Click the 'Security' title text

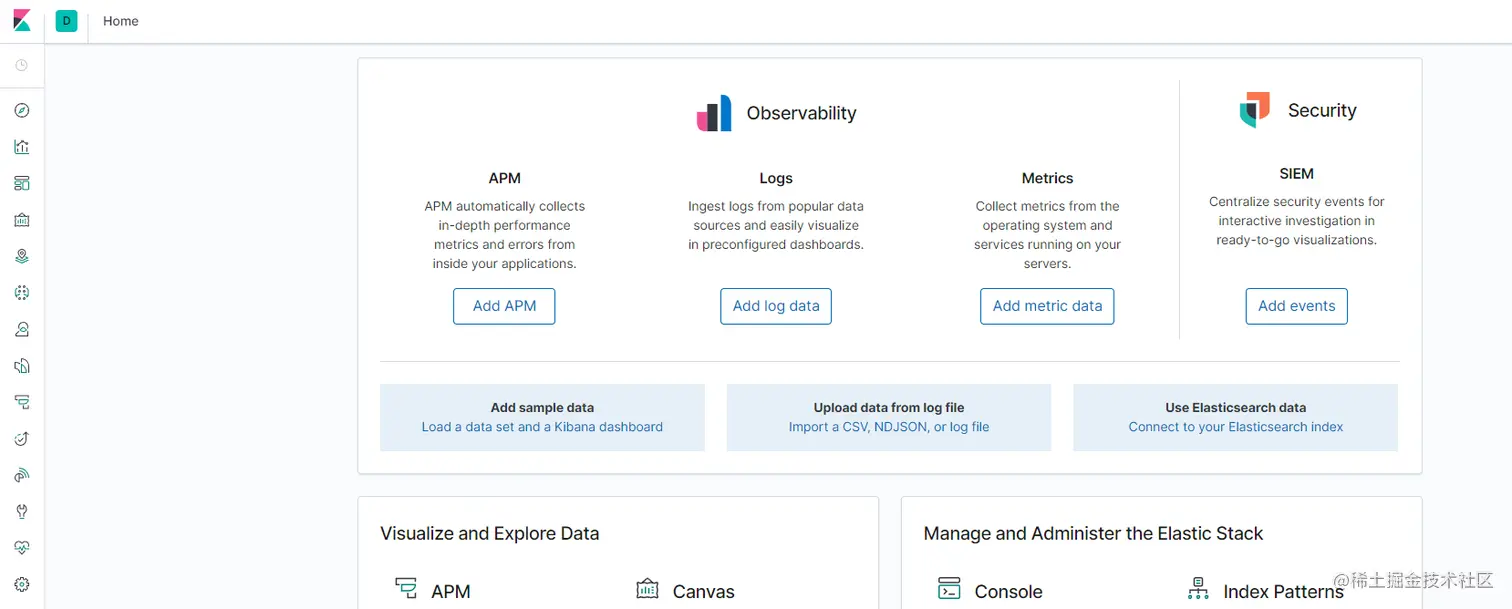(1322, 110)
